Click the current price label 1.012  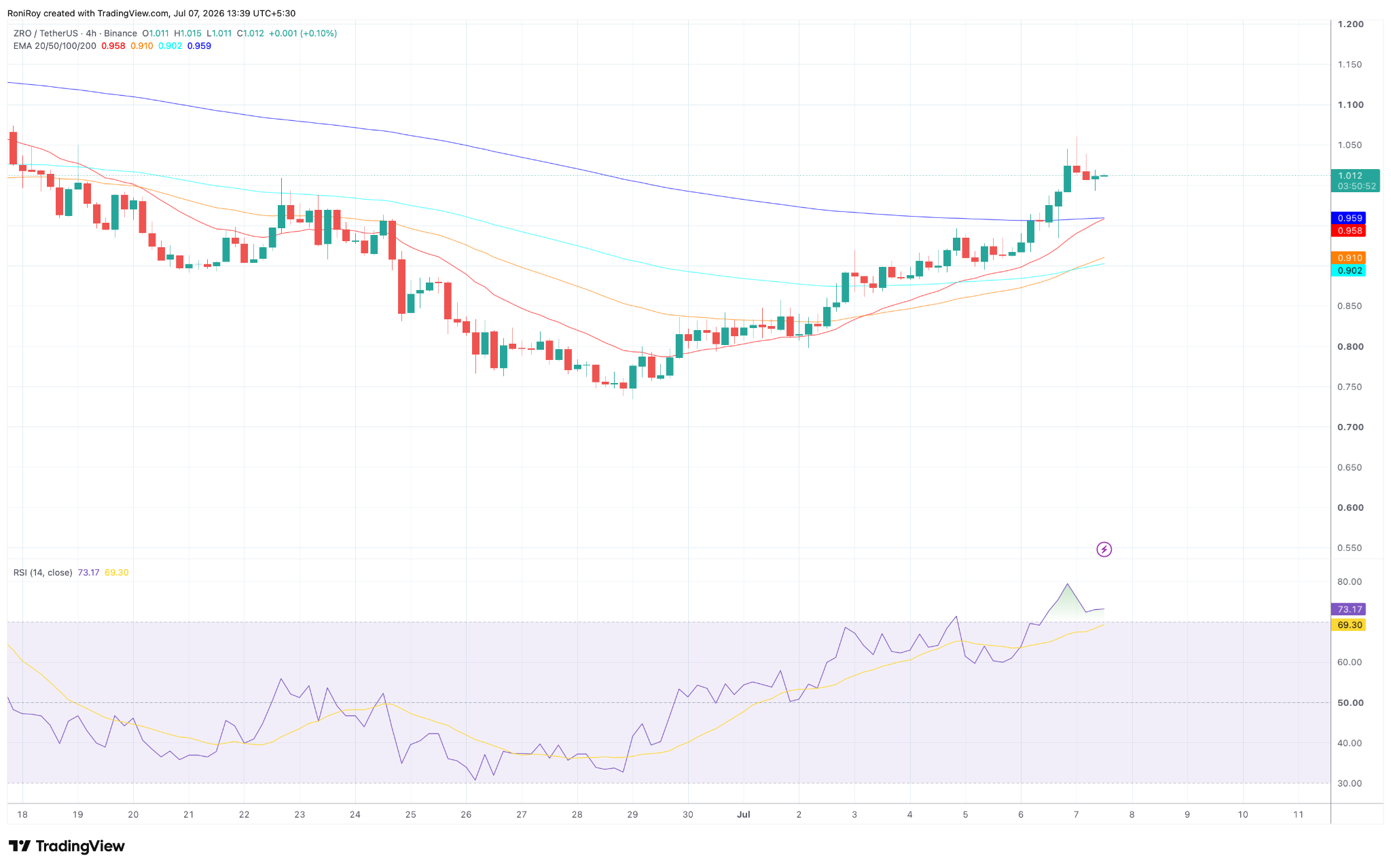pos(1350,176)
